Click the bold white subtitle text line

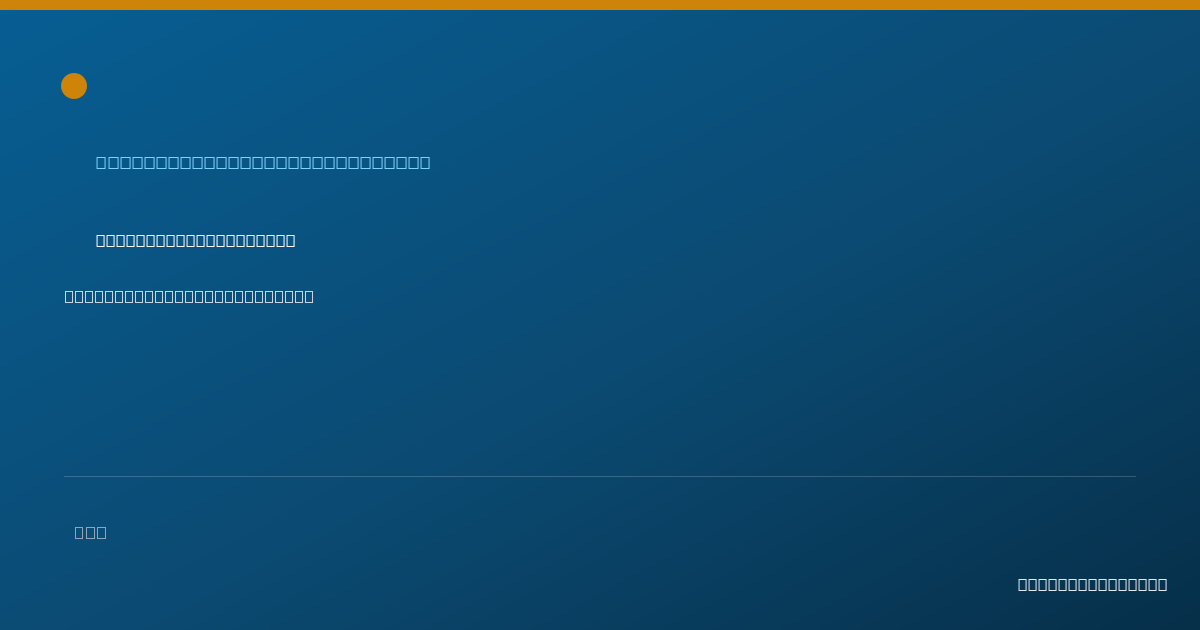click(x=196, y=240)
